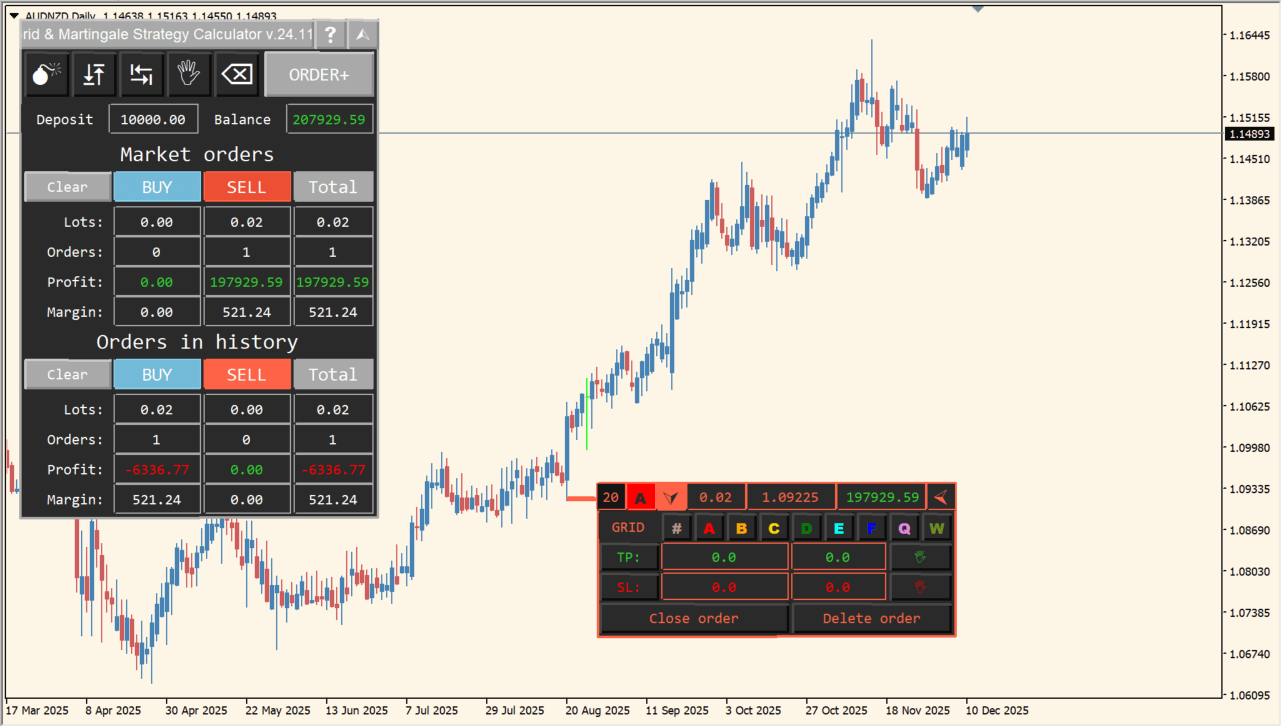Toggle the SELL filter under Orders in history
1281x726 pixels.
(247, 375)
